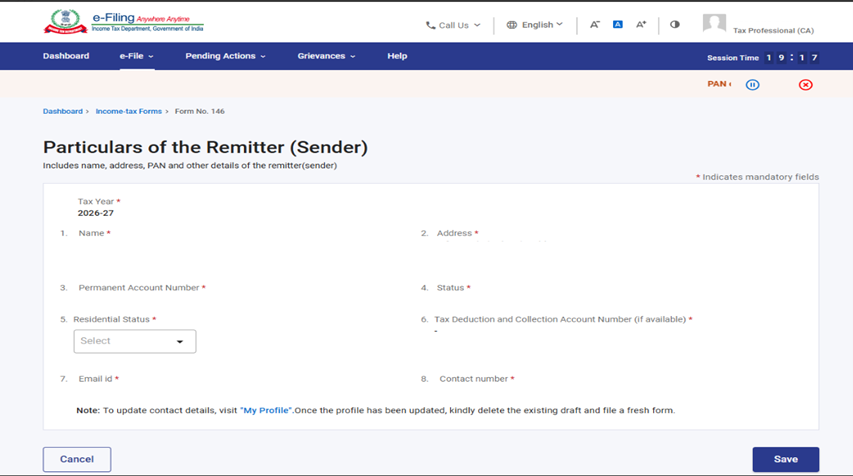Navigate to Income-tax Forms breadcrumb
The image size is (853, 476).
(129, 111)
